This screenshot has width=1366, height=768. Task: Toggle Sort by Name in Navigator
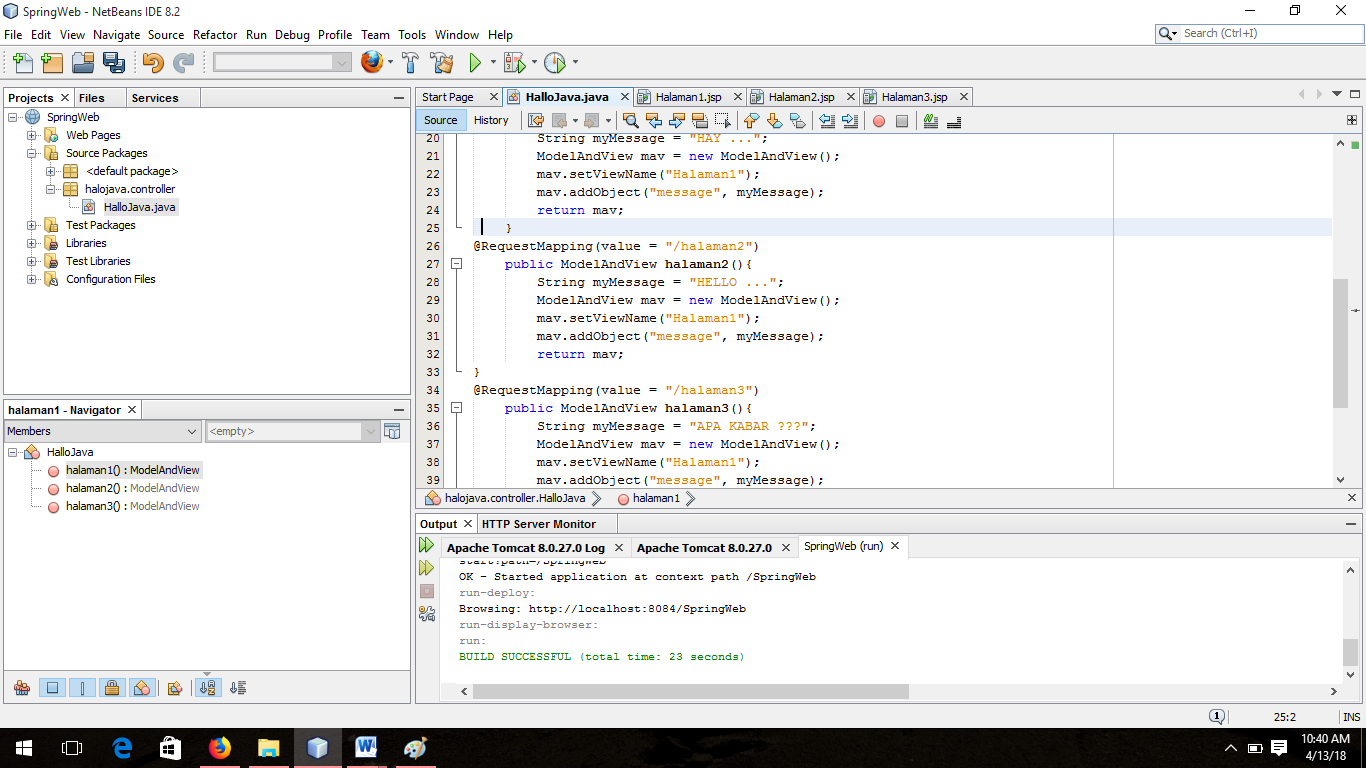coord(207,688)
